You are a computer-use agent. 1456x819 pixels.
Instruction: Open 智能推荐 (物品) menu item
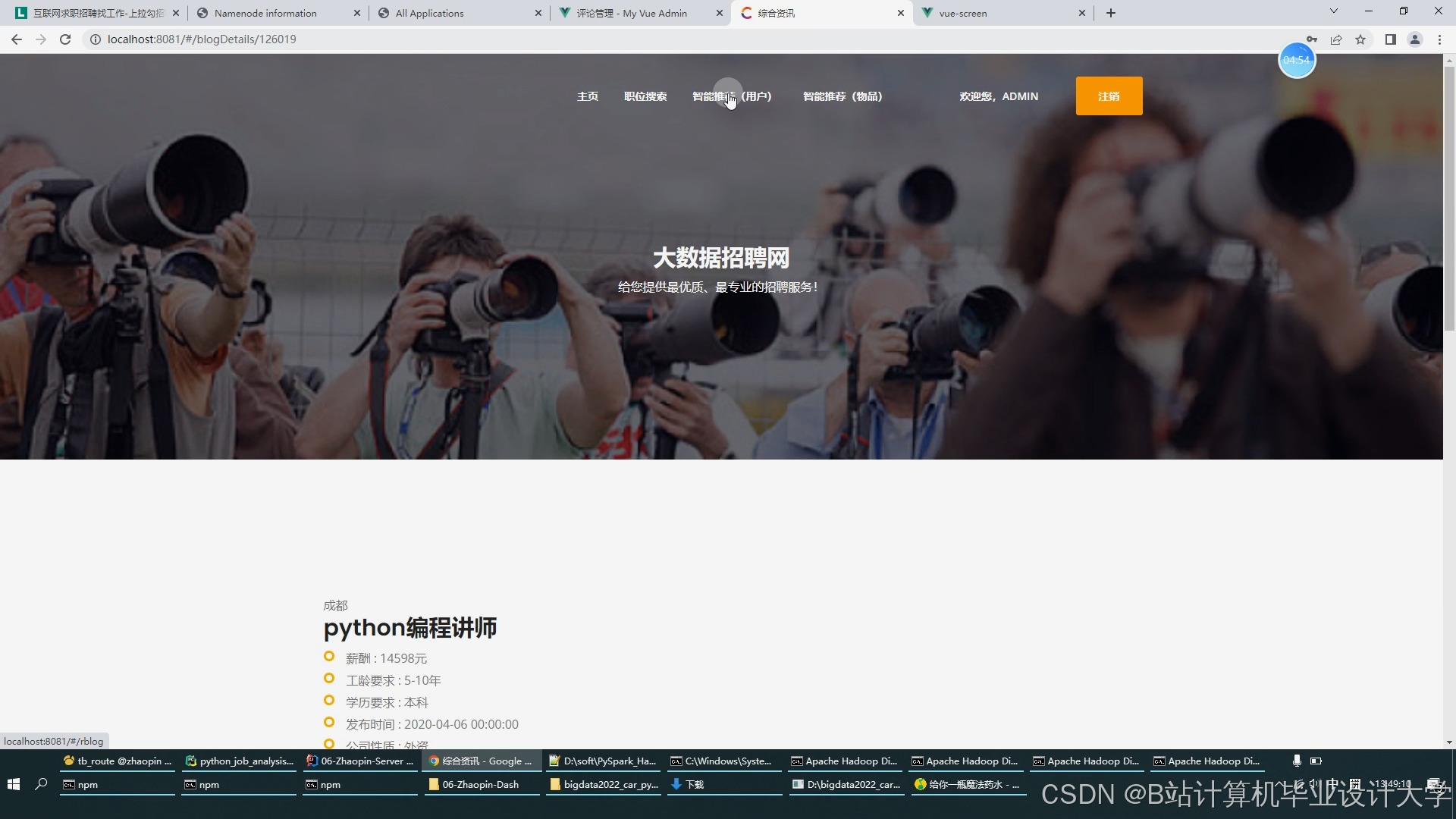(843, 96)
